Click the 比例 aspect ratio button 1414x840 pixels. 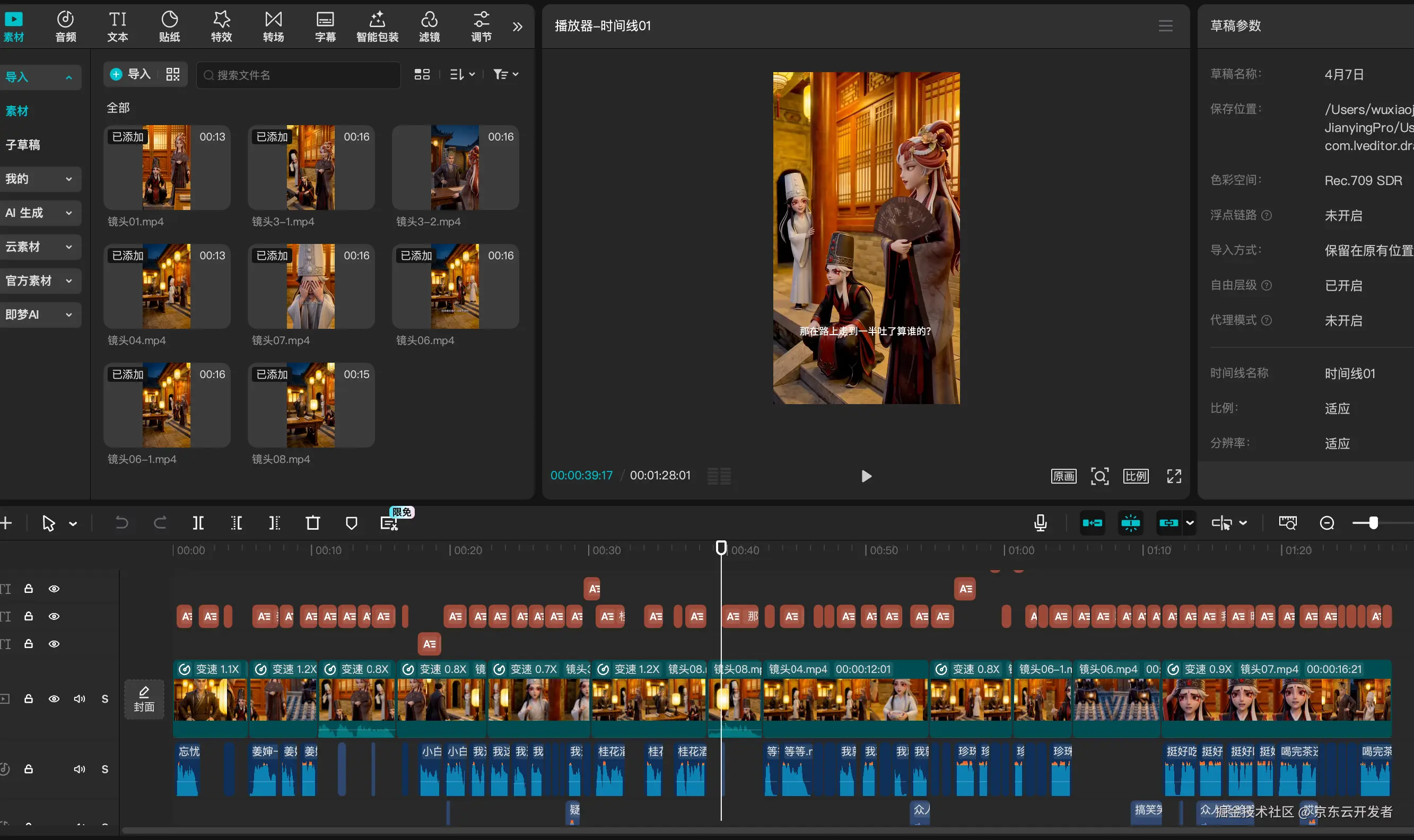coord(1136,476)
